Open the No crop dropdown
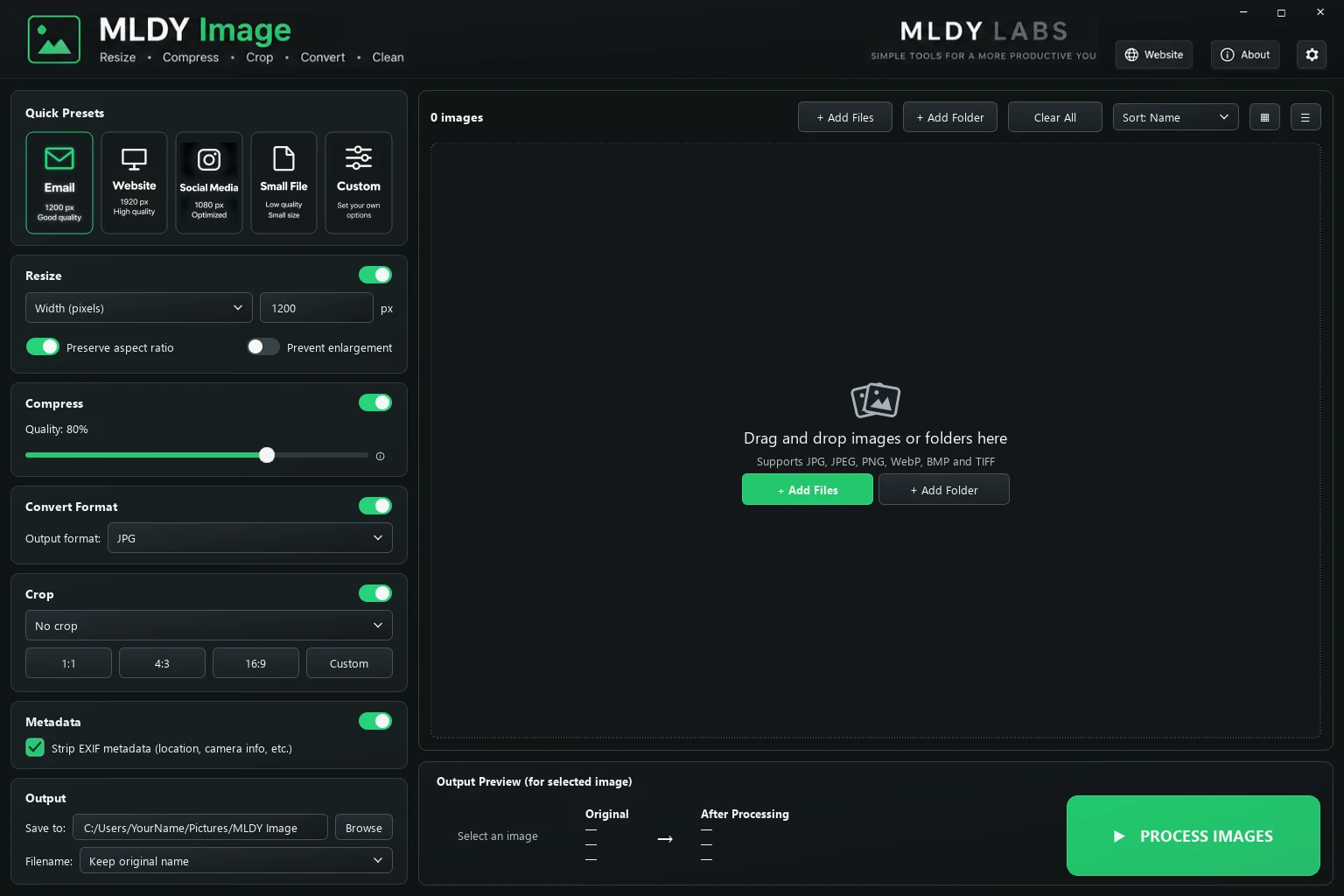The height and width of the screenshot is (896, 1344). tap(209, 626)
